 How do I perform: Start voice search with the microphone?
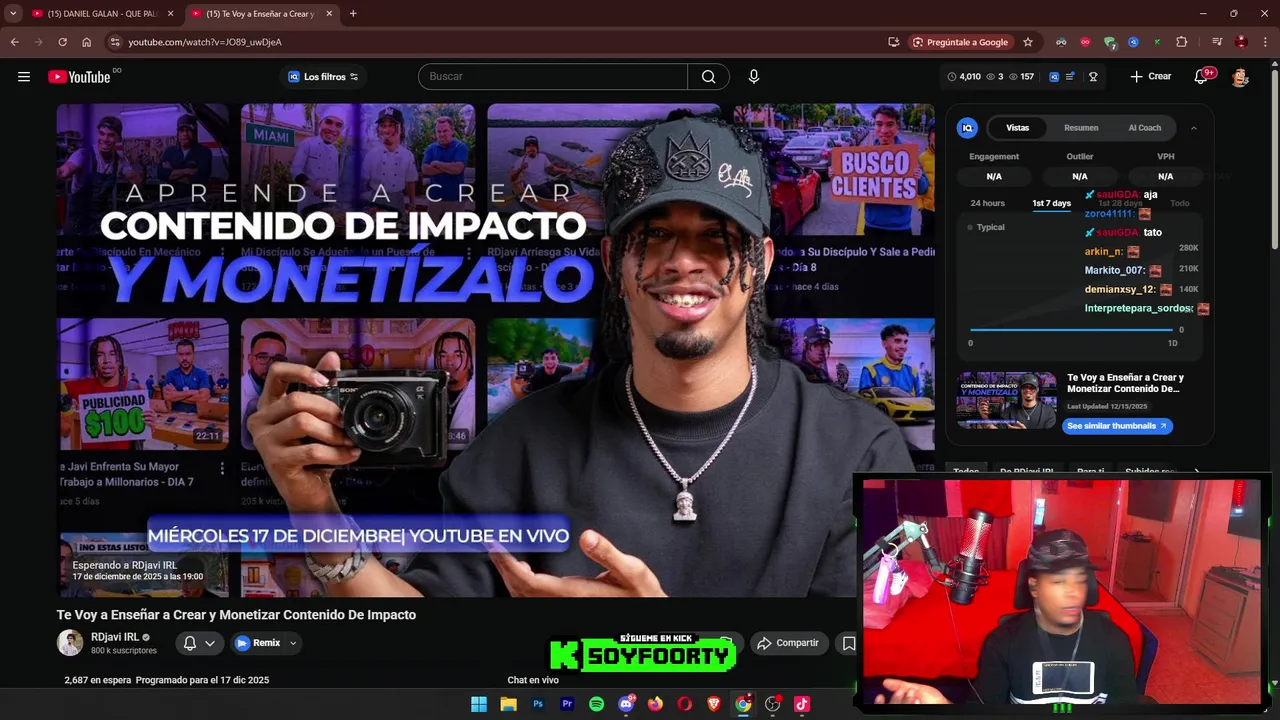click(754, 77)
